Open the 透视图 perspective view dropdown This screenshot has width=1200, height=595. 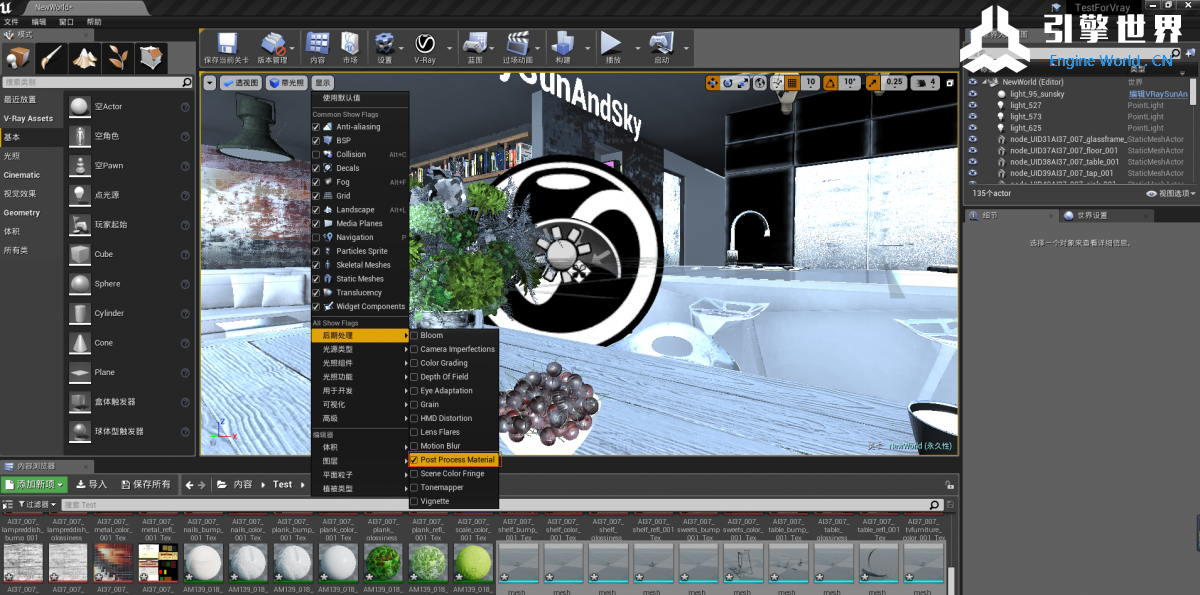[x=241, y=83]
